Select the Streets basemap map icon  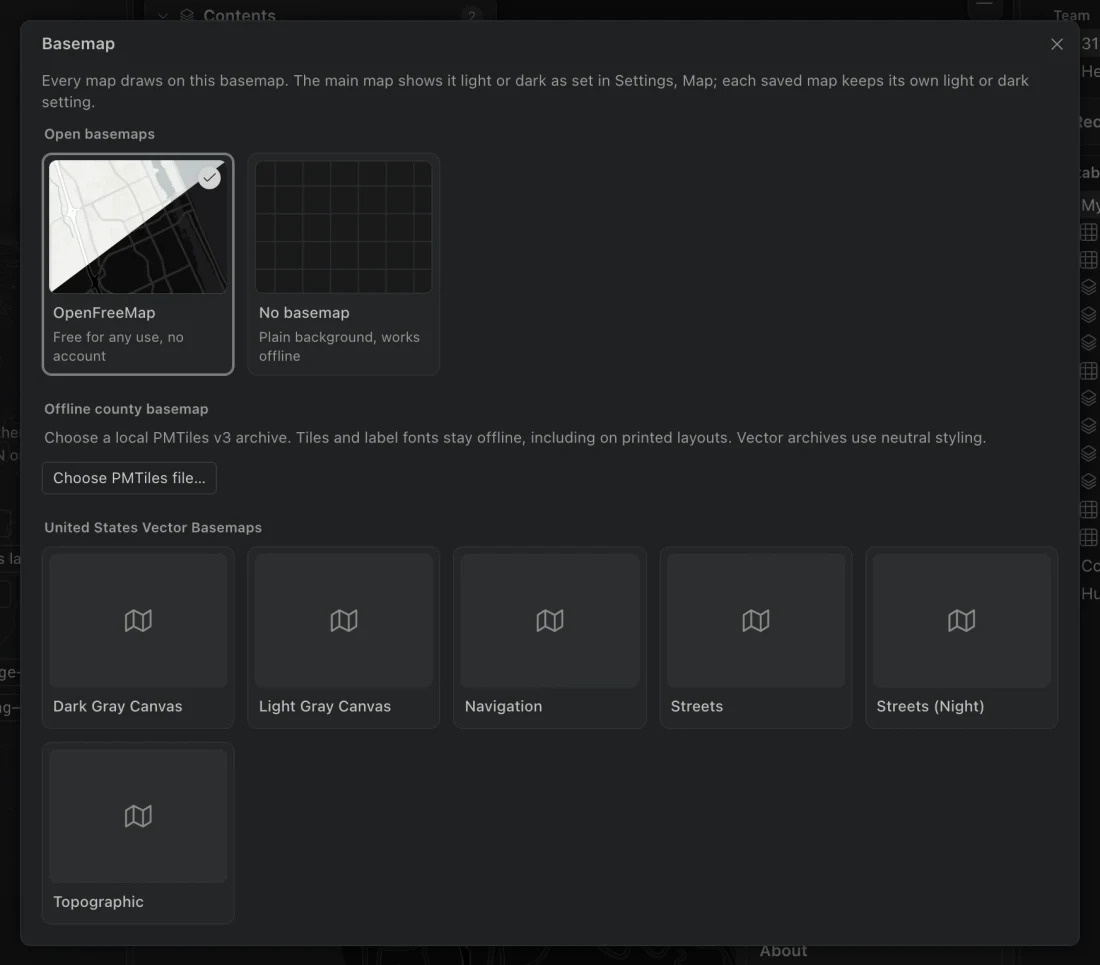(756, 621)
